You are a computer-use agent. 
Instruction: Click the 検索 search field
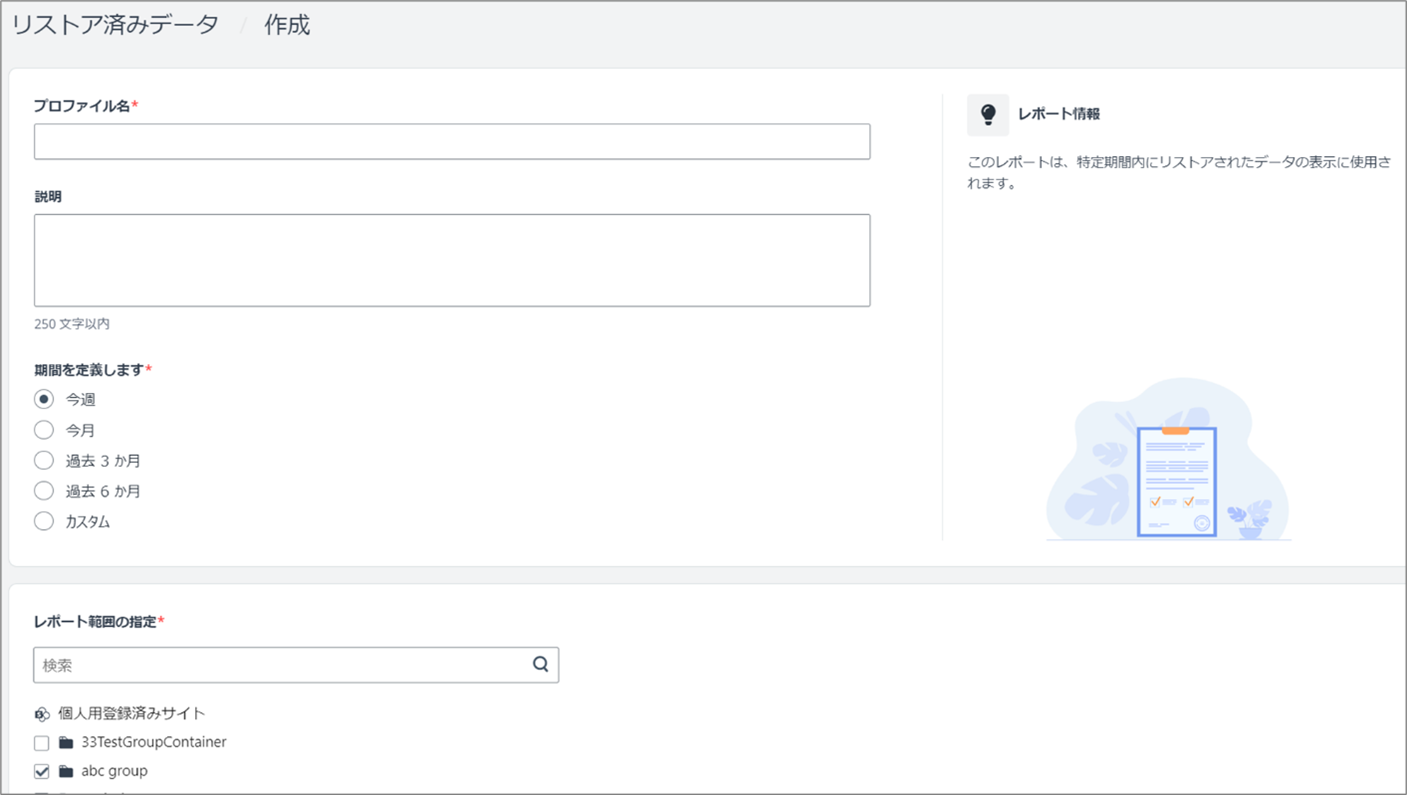pos(296,665)
